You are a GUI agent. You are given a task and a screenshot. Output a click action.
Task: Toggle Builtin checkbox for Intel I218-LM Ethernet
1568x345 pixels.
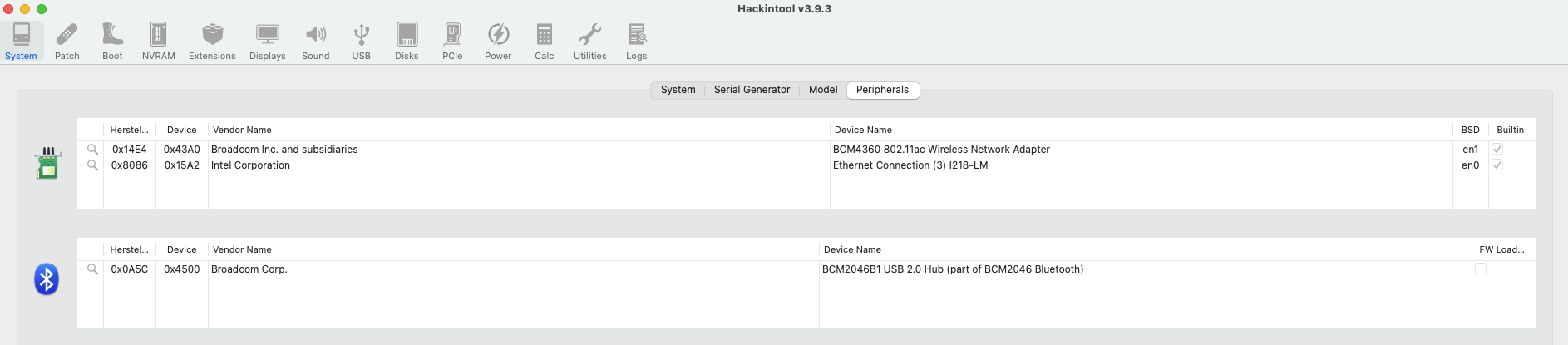1497,165
